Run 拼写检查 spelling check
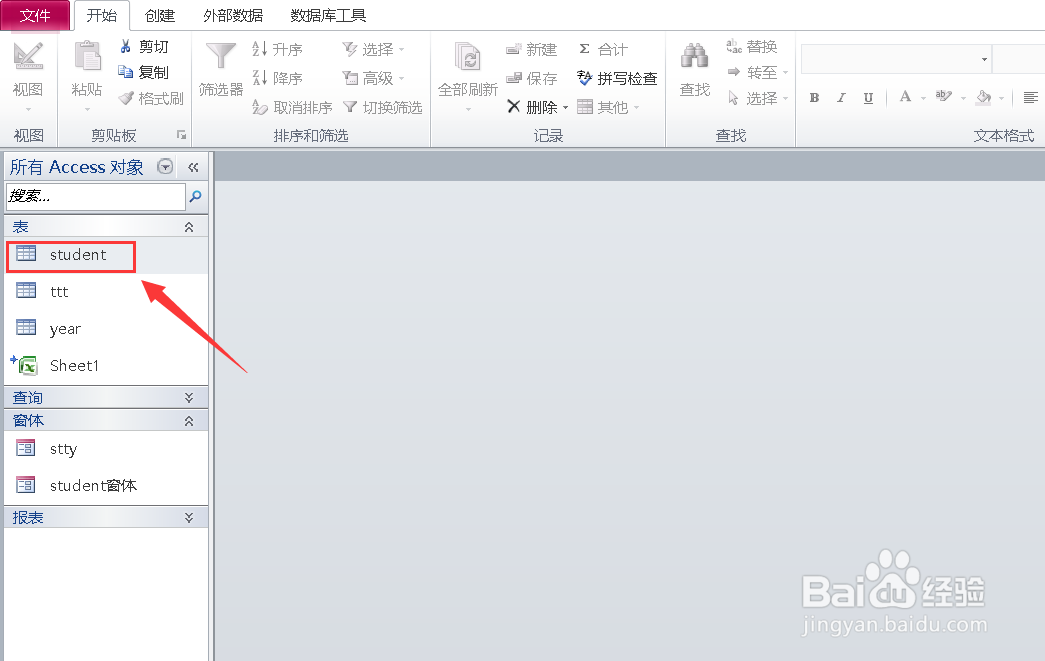 click(x=617, y=78)
